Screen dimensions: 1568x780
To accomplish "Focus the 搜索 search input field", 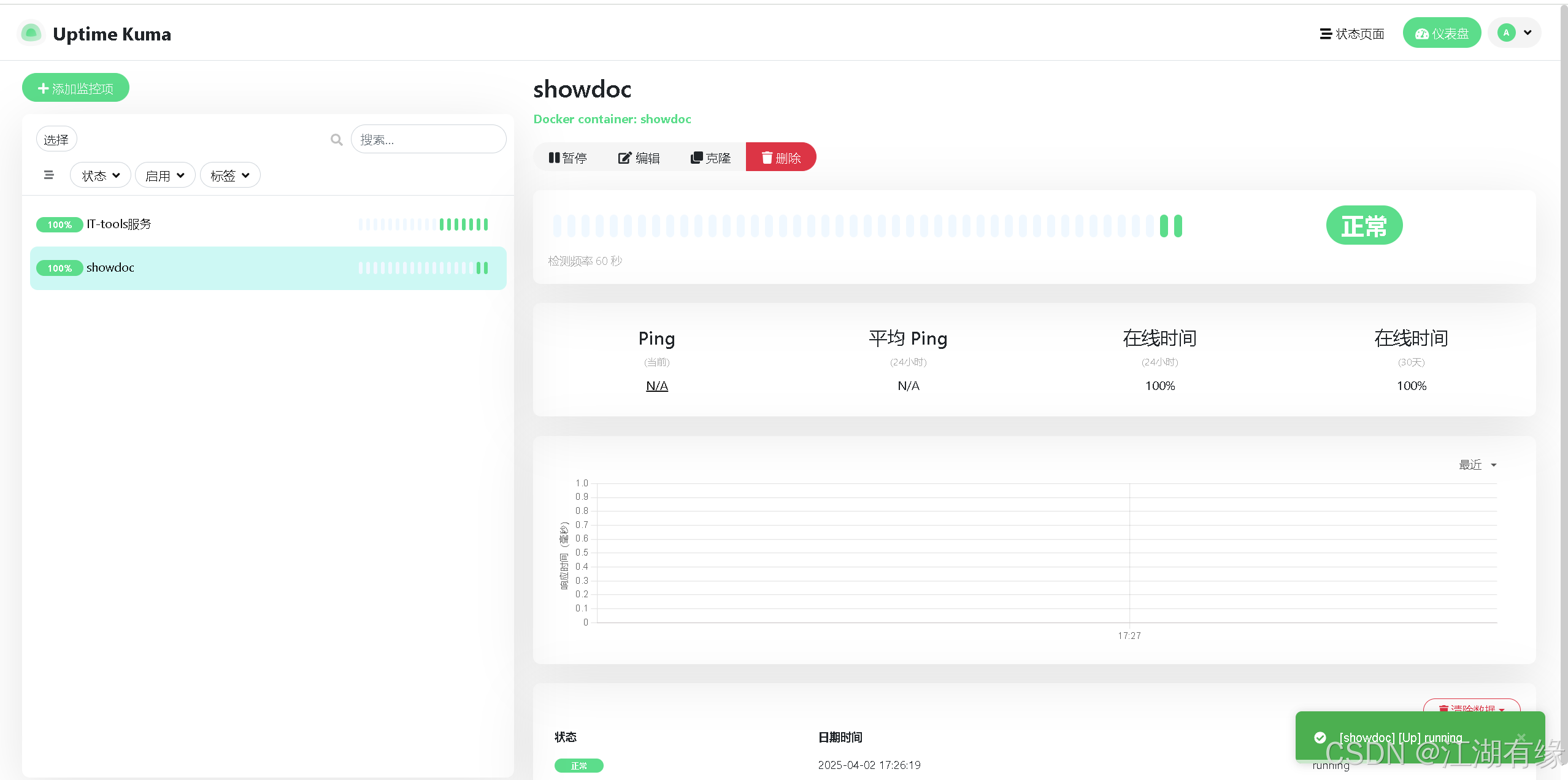I will tap(428, 140).
